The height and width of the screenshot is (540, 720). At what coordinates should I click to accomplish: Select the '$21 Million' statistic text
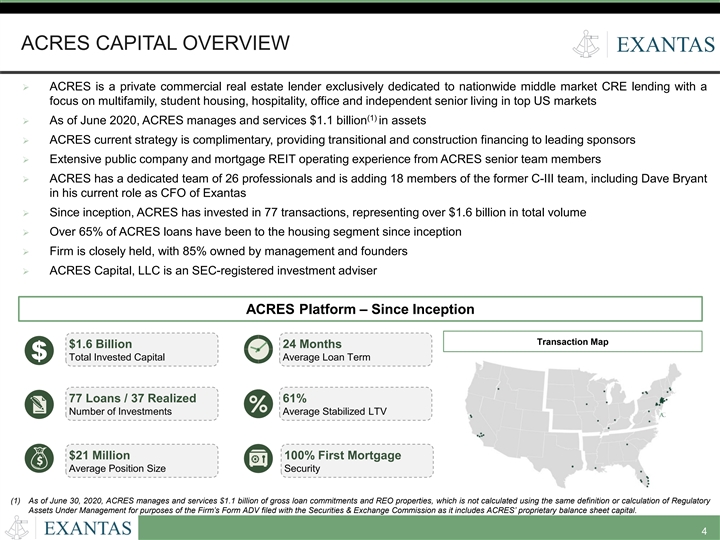(100, 455)
